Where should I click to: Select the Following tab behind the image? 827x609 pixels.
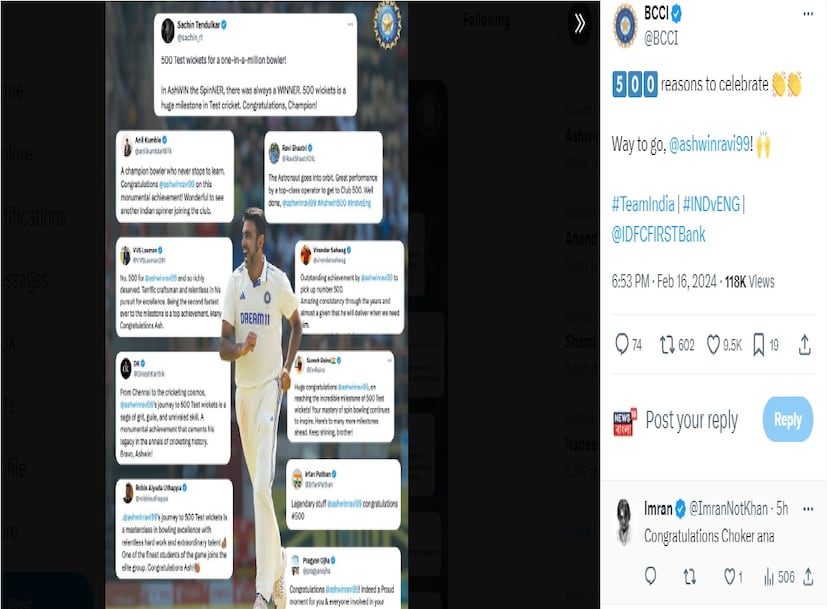pos(486,21)
